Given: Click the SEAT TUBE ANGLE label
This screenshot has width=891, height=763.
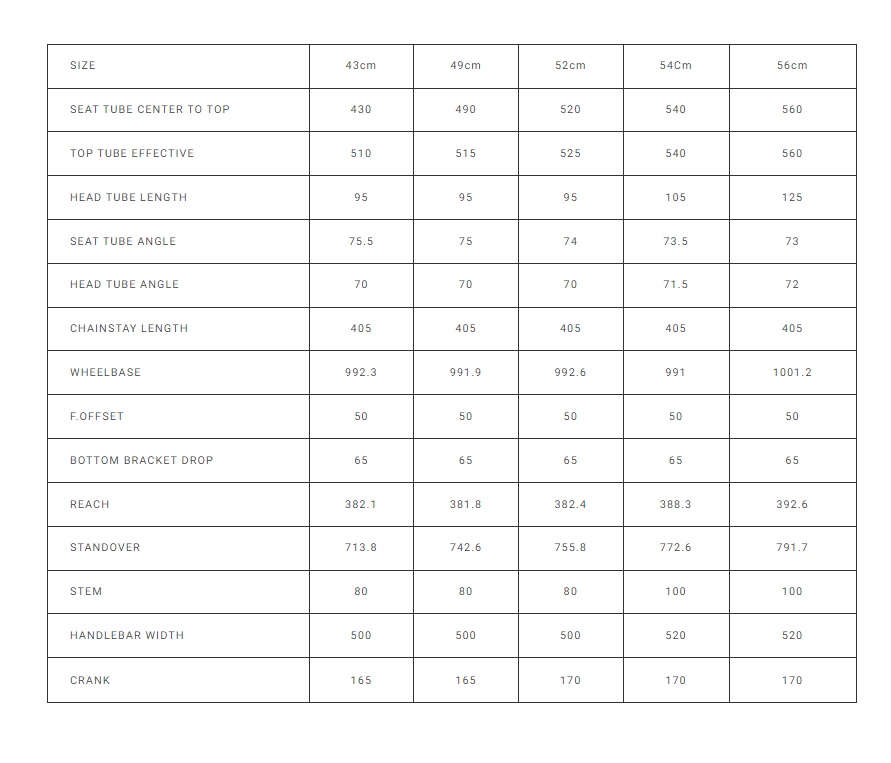Looking at the screenshot, I should (x=123, y=242).
